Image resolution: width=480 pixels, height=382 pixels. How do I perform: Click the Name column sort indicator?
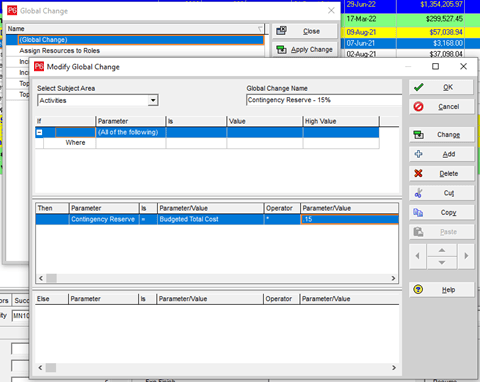(260, 29)
